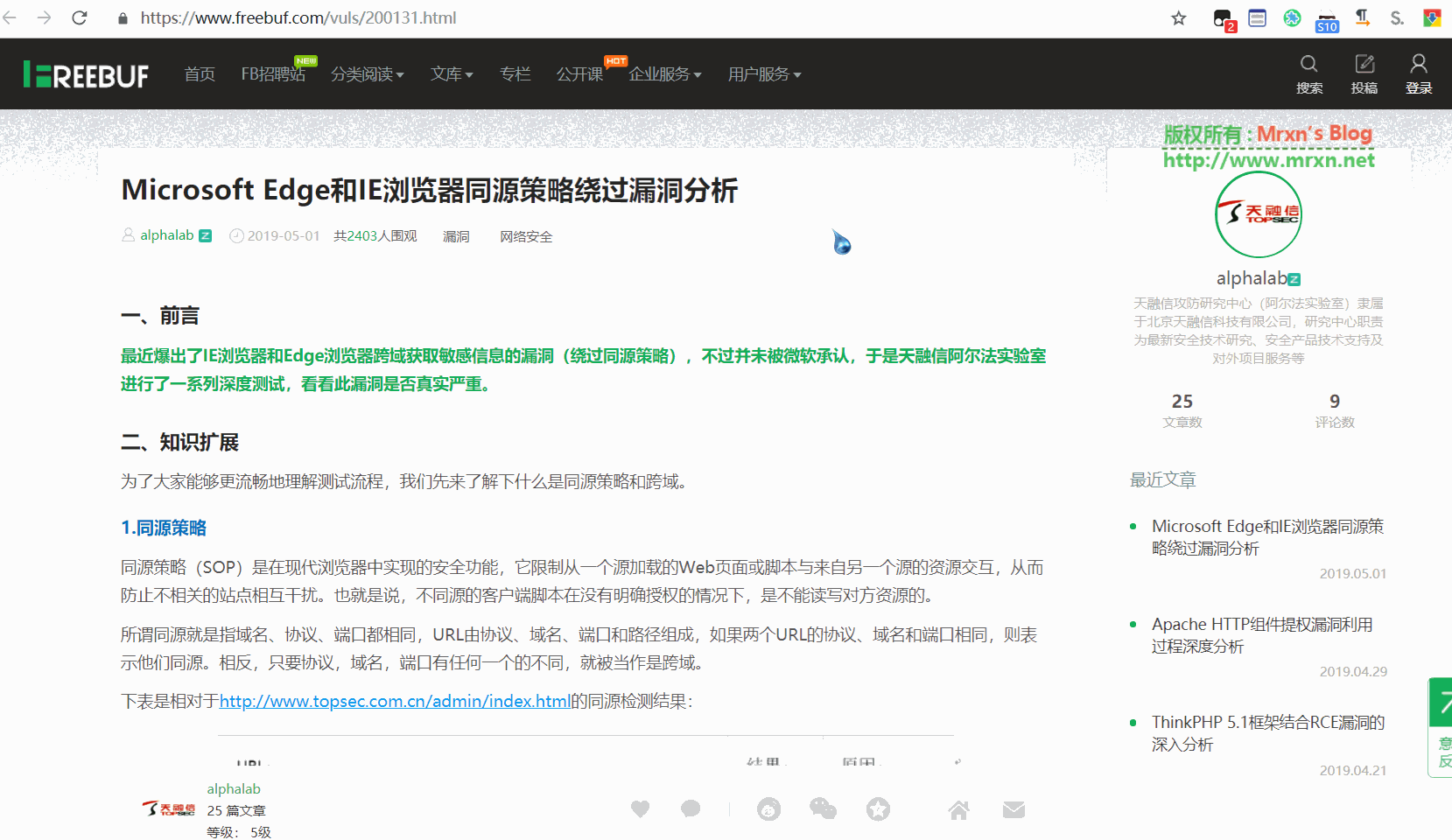Open the 公开课 nav item

tap(579, 74)
